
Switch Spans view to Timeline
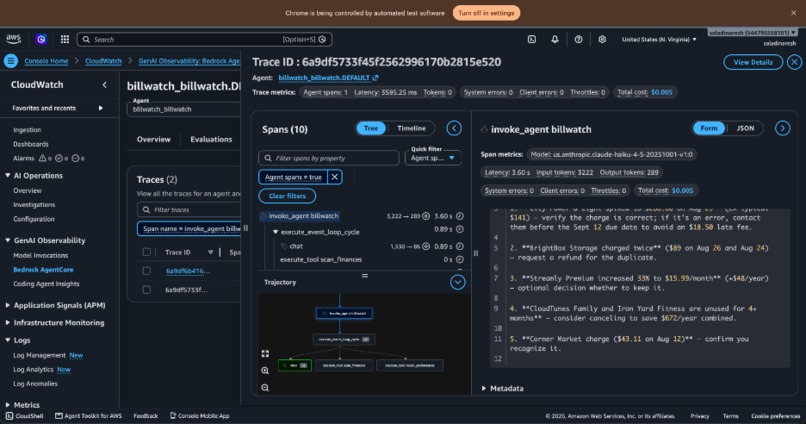click(411, 128)
